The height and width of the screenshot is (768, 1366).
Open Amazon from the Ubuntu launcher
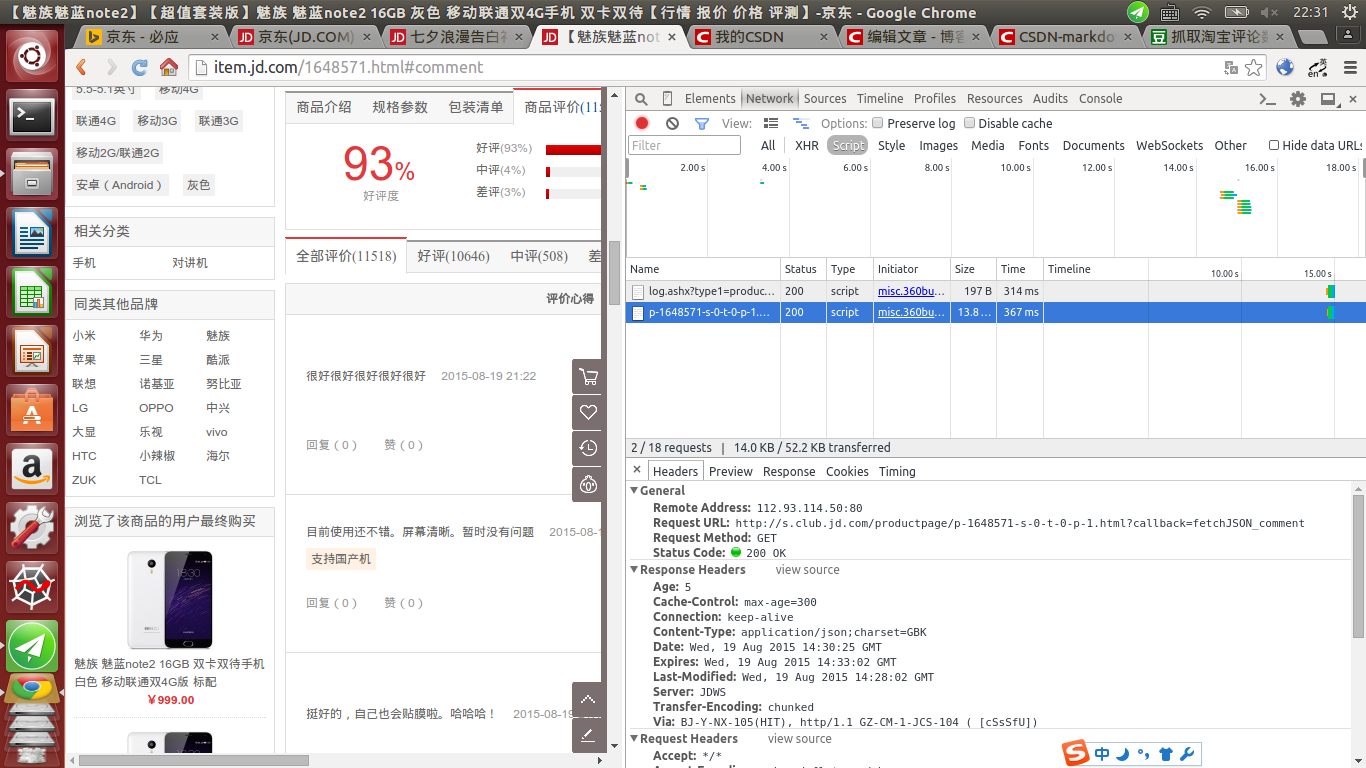coord(32,469)
